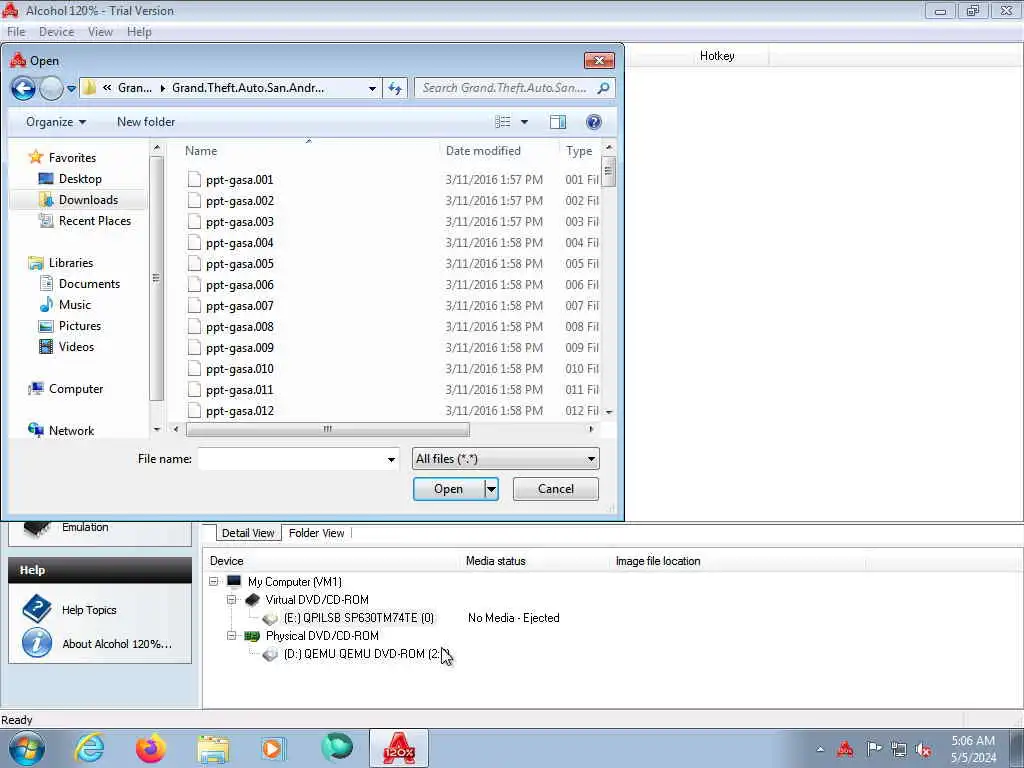Collapse the Virtual DVD/CD-ROM node
The width and height of the screenshot is (1024, 768).
231,600
